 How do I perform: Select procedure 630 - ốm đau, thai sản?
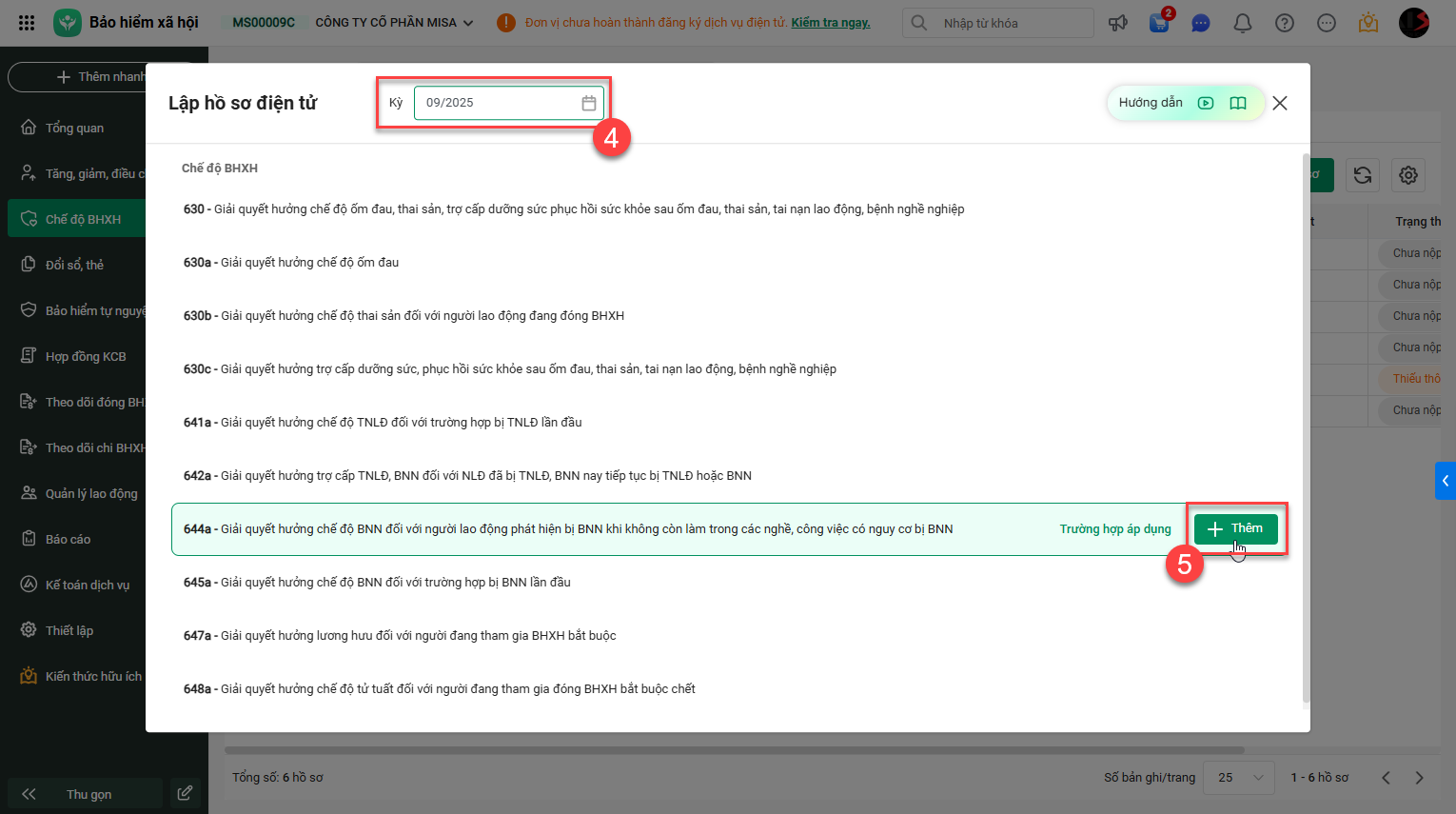click(730, 209)
